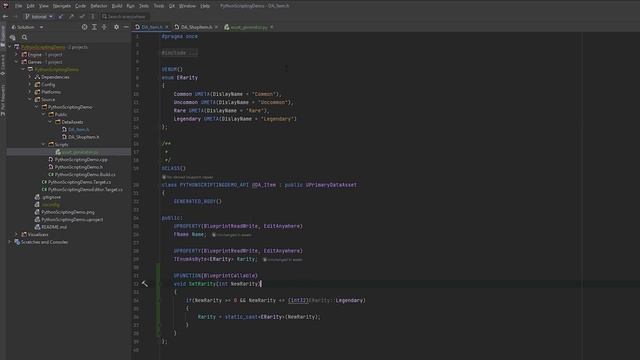This screenshot has height=360, width=640.
Task: Open the File menu
Action: pos(19,6)
